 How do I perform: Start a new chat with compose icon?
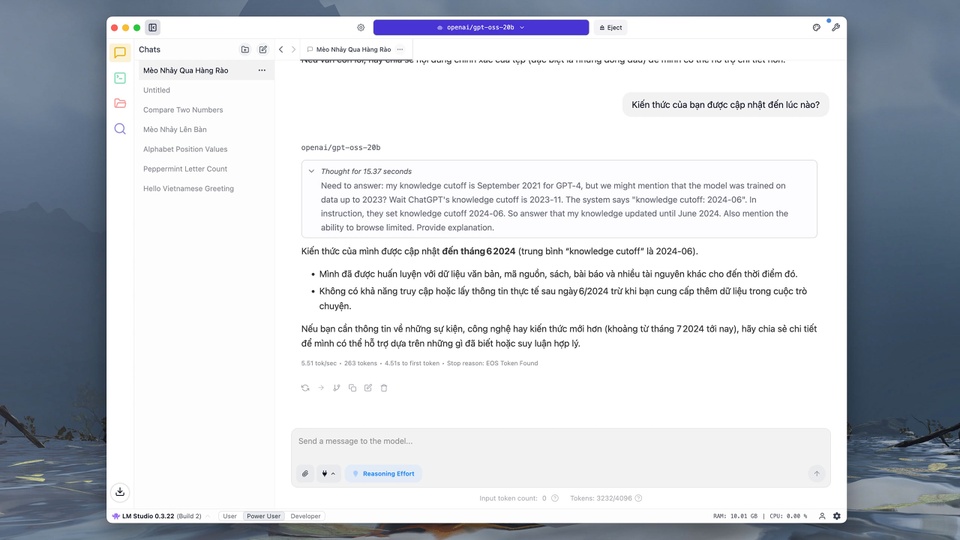263,49
